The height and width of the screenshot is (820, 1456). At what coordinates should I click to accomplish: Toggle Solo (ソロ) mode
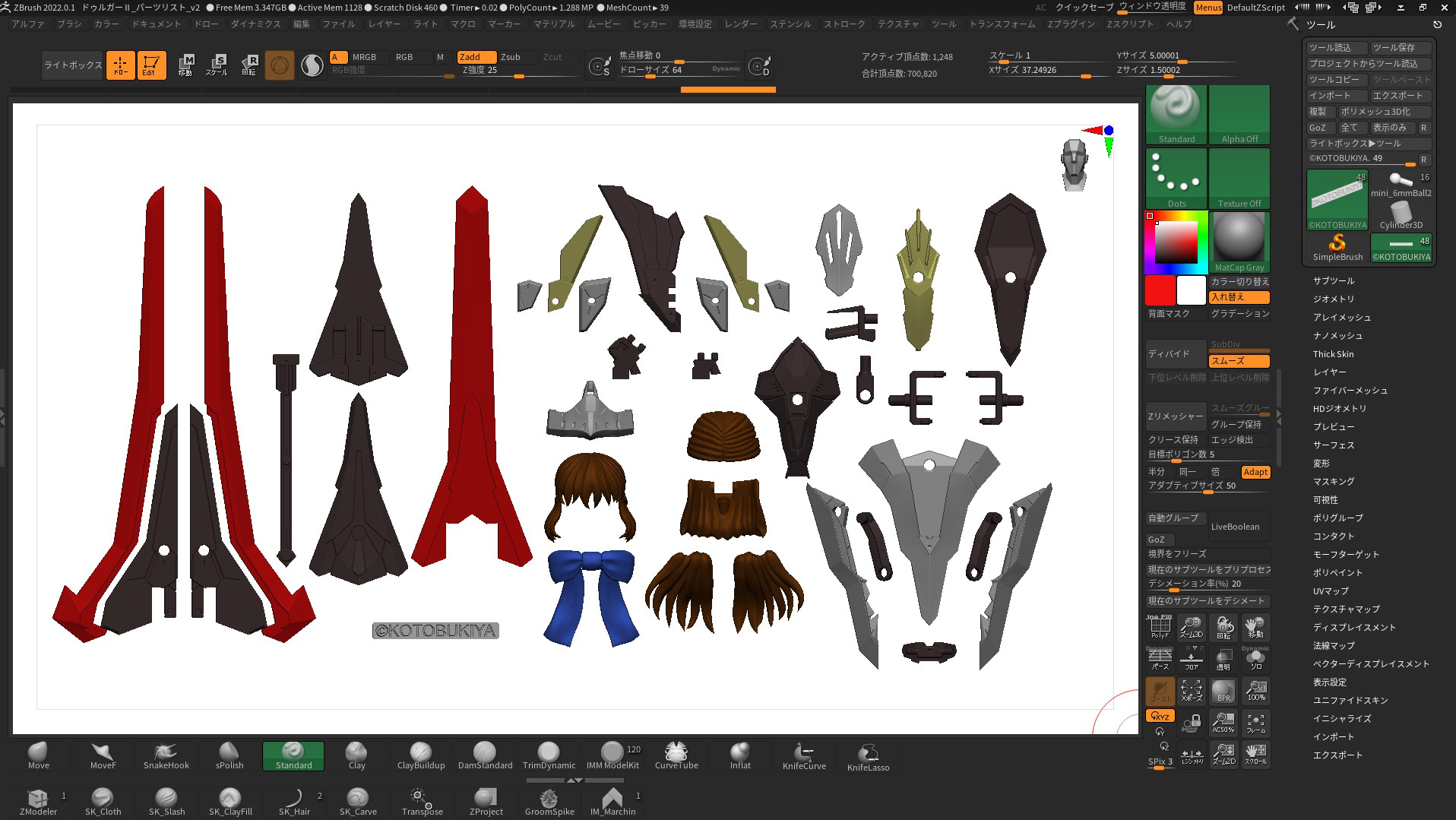(x=1256, y=659)
